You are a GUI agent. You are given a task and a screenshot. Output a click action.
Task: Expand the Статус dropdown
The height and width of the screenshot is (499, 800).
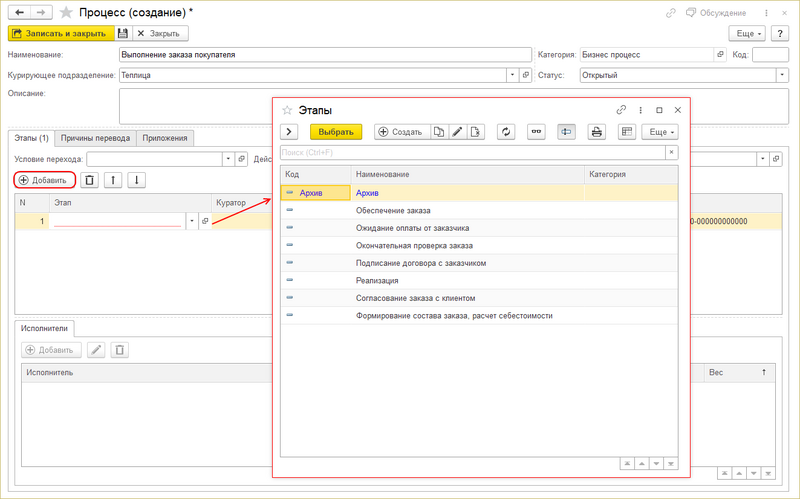point(782,75)
